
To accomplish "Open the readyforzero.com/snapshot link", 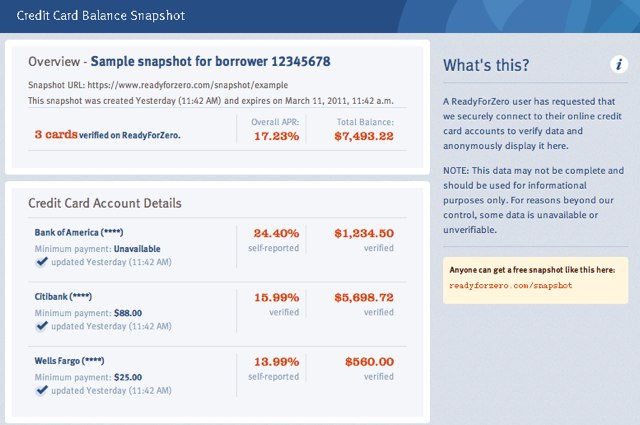I will point(511,285).
